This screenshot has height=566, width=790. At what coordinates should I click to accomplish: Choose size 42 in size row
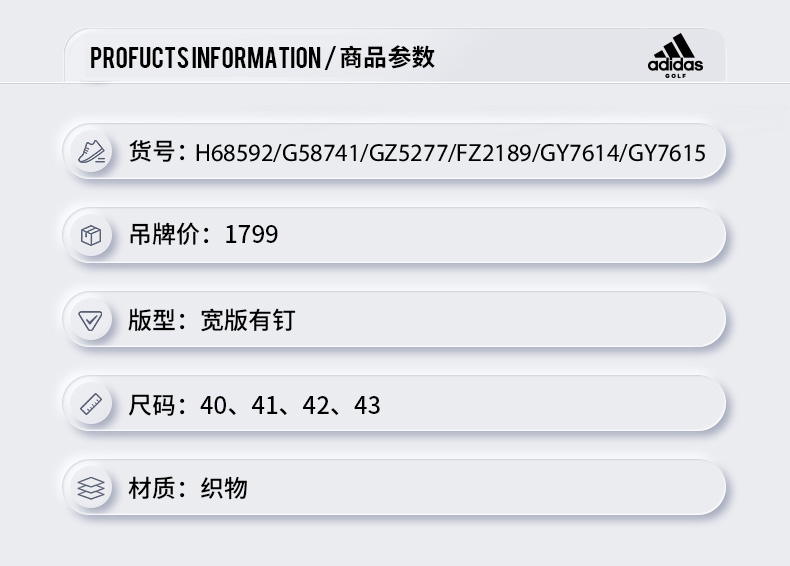point(316,405)
